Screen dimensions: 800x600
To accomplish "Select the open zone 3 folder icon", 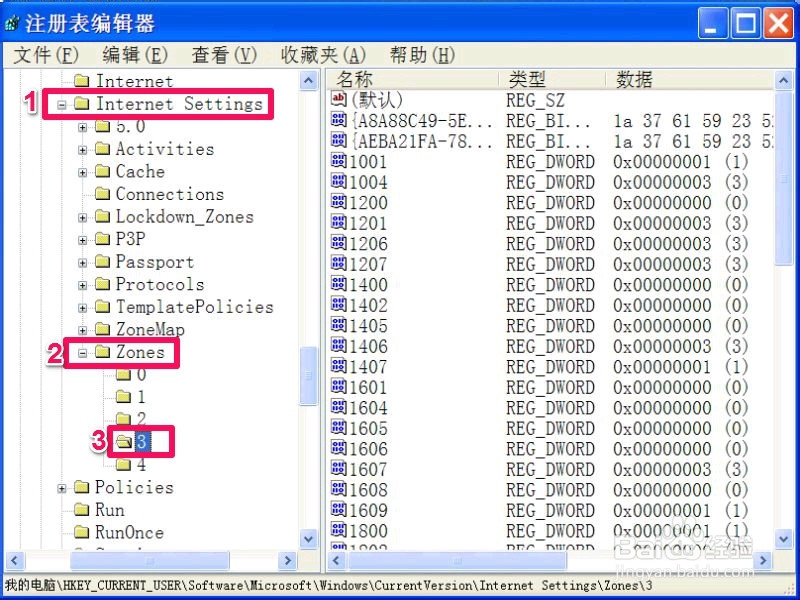I will 123,442.
